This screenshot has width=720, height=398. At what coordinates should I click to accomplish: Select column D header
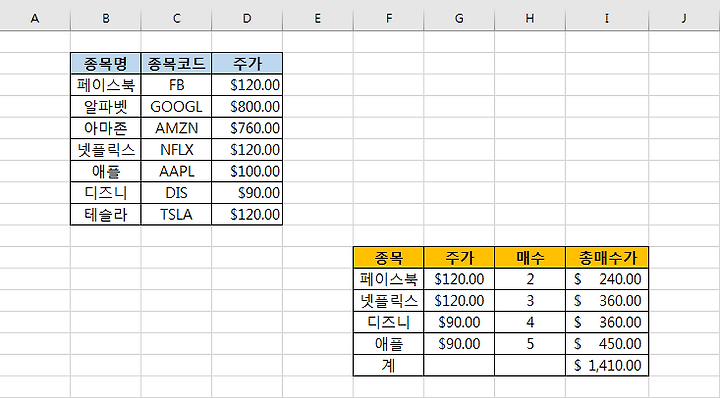[247, 18]
